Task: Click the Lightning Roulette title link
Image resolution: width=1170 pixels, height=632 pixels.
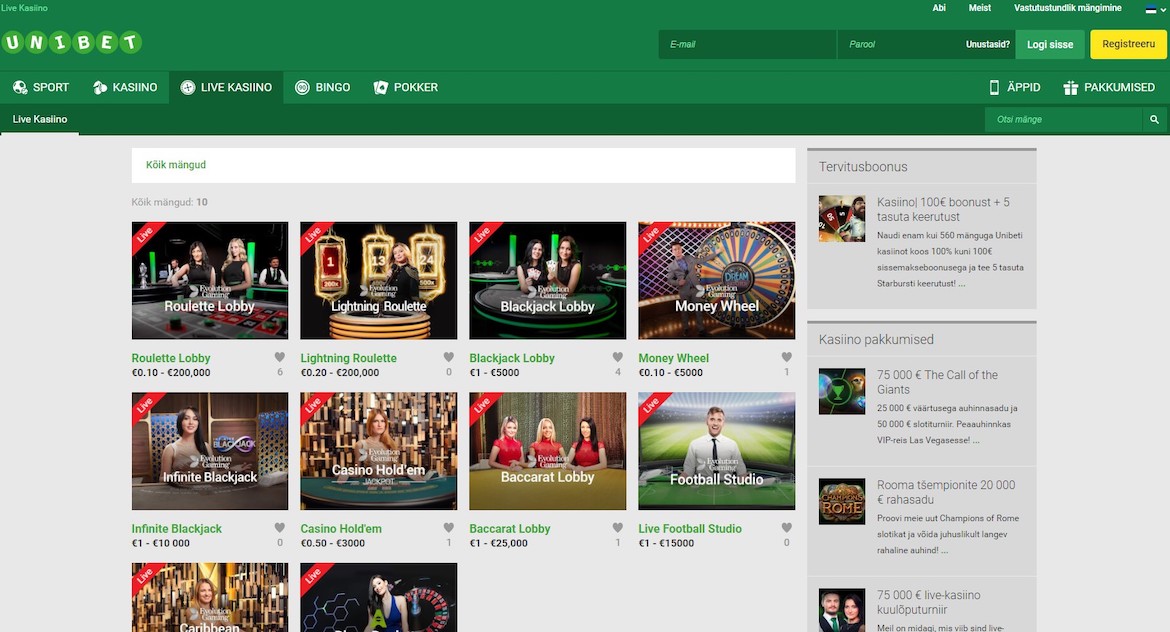Action: click(x=348, y=358)
